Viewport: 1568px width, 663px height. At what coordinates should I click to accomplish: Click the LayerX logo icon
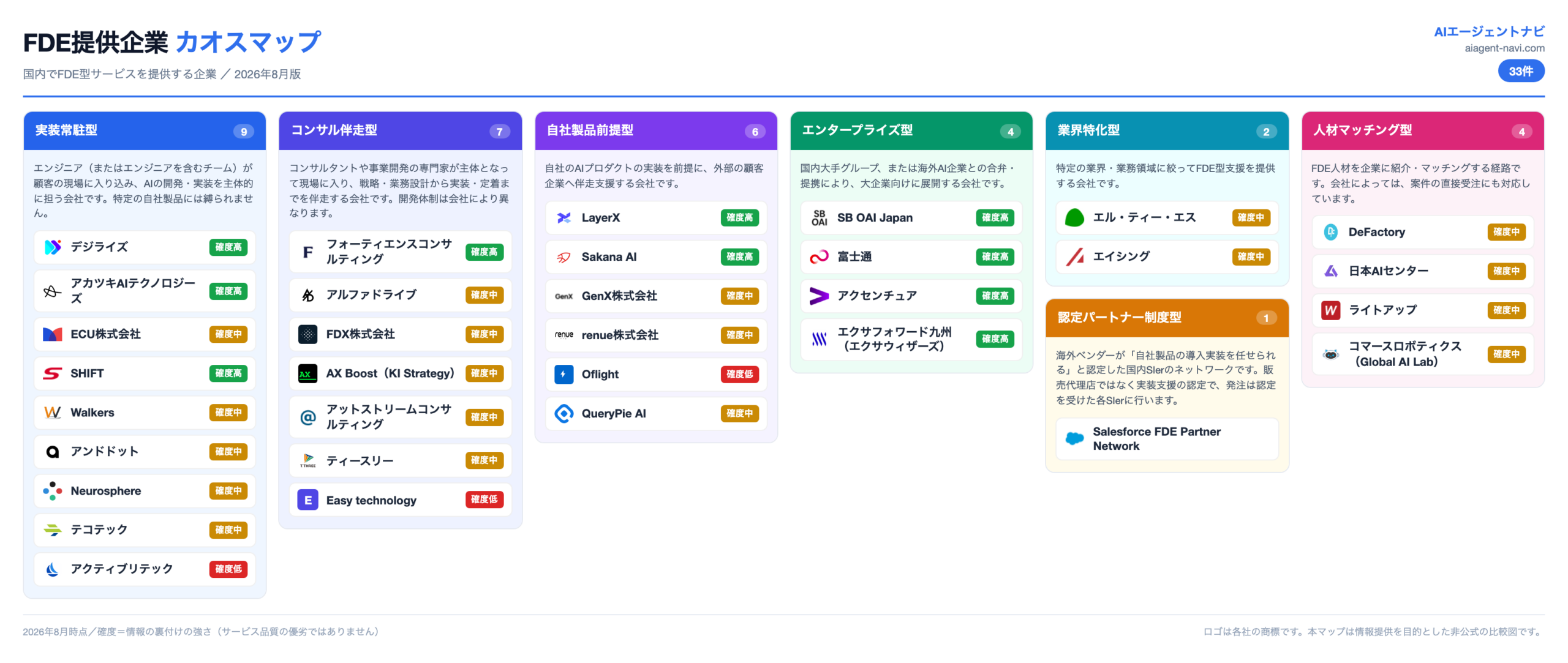(x=564, y=218)
